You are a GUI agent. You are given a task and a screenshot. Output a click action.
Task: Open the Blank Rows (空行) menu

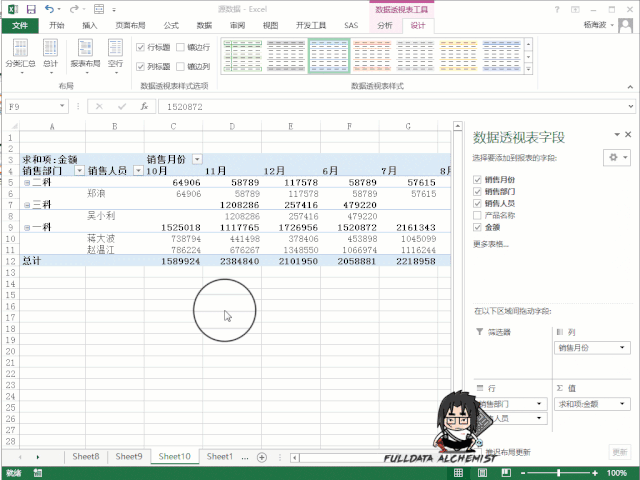tap(116, 57)
